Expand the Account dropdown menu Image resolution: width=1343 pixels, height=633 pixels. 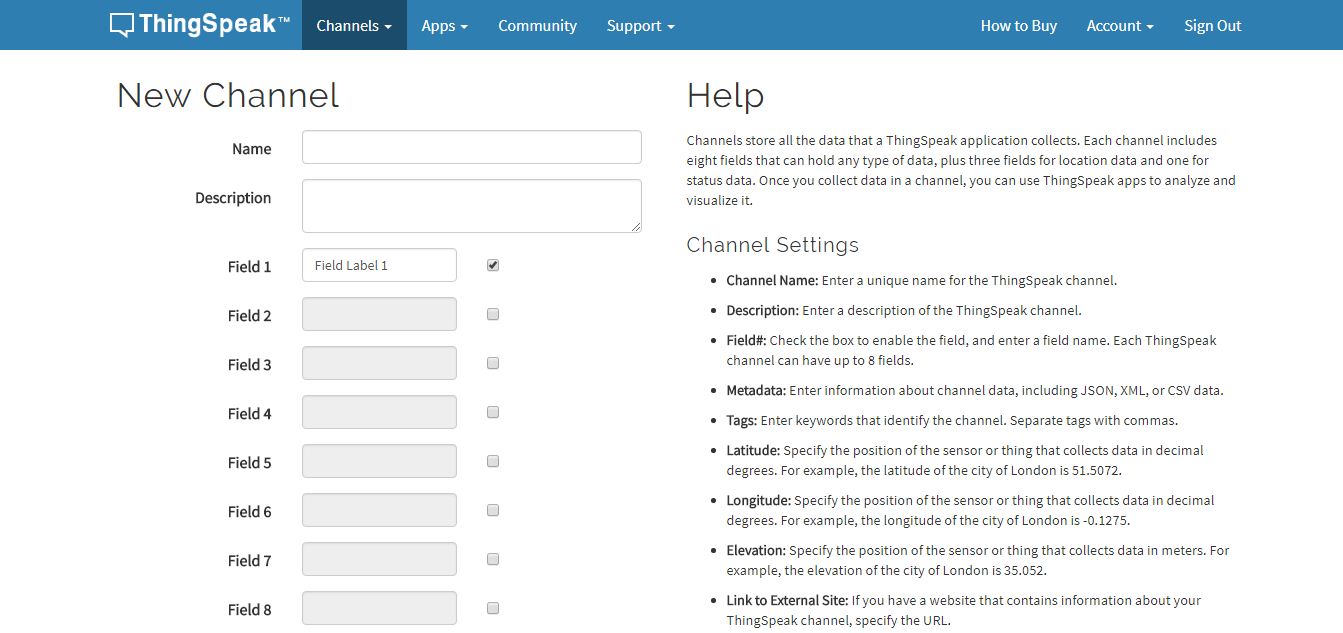pyautogui.click(x=1120, y=26)
